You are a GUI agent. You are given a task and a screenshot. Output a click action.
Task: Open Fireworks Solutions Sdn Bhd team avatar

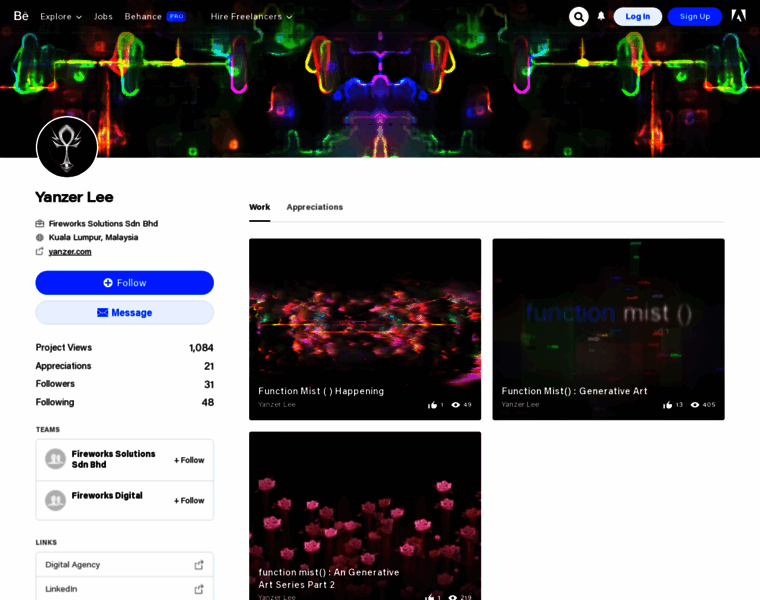55,458
